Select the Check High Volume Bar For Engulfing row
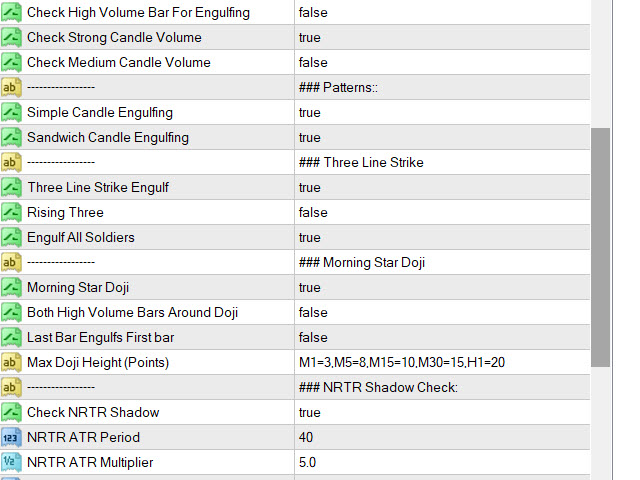 click(x=295, y=12)
